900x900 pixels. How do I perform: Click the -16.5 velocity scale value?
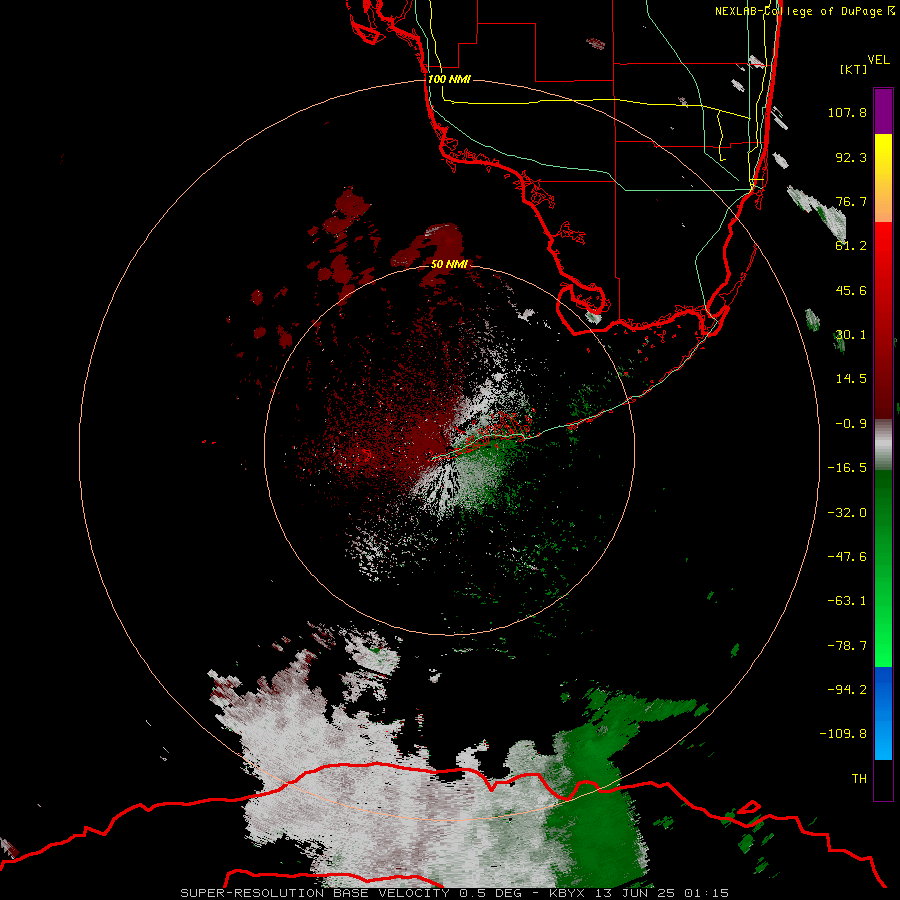click(x=847, y=468)
